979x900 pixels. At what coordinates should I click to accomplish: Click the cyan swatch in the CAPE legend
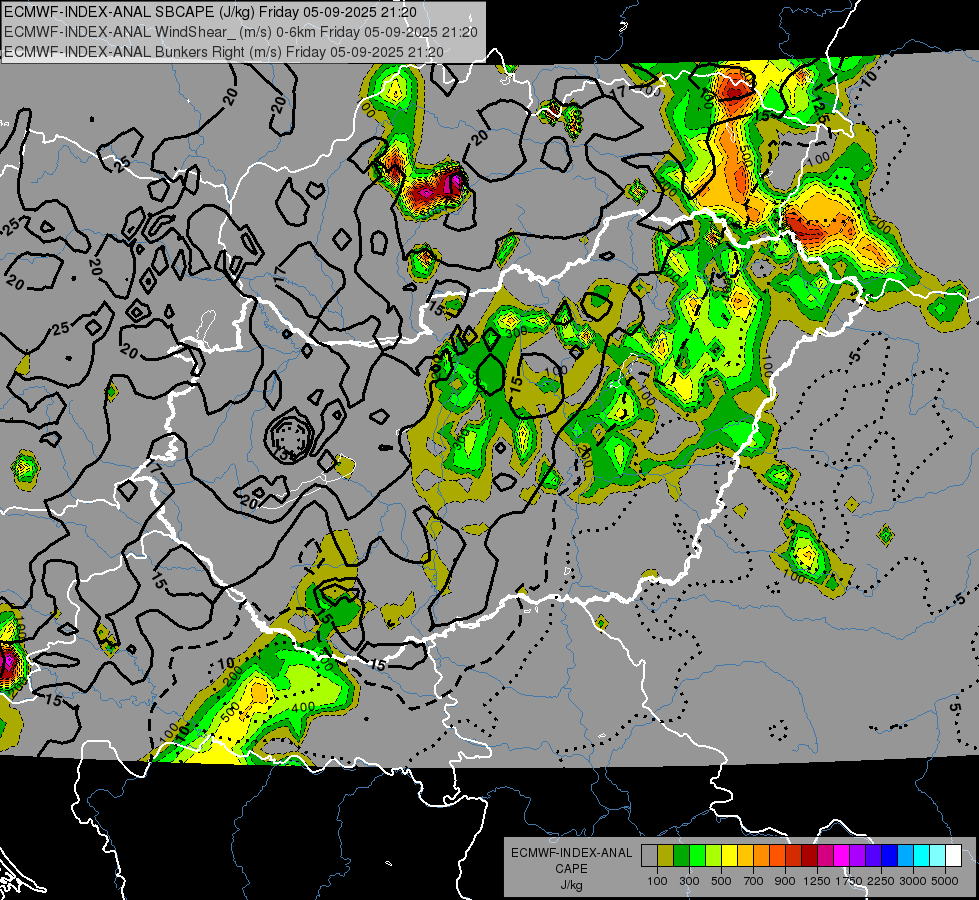click(x=922, y=855)
